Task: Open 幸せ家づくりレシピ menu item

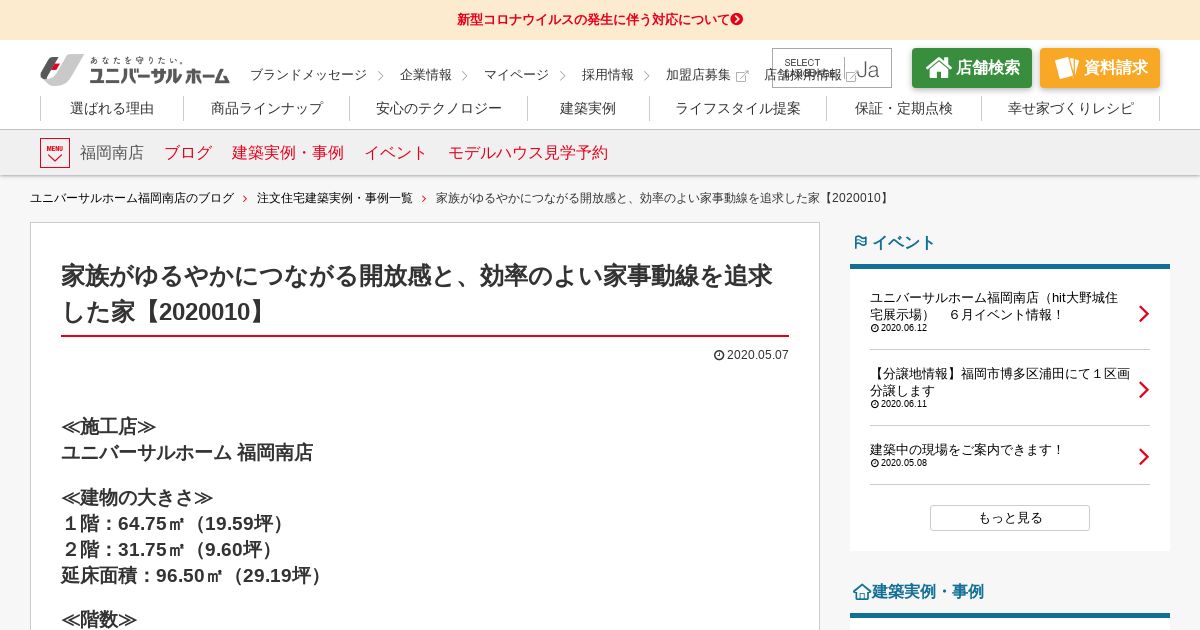Action: [1071, 108]
